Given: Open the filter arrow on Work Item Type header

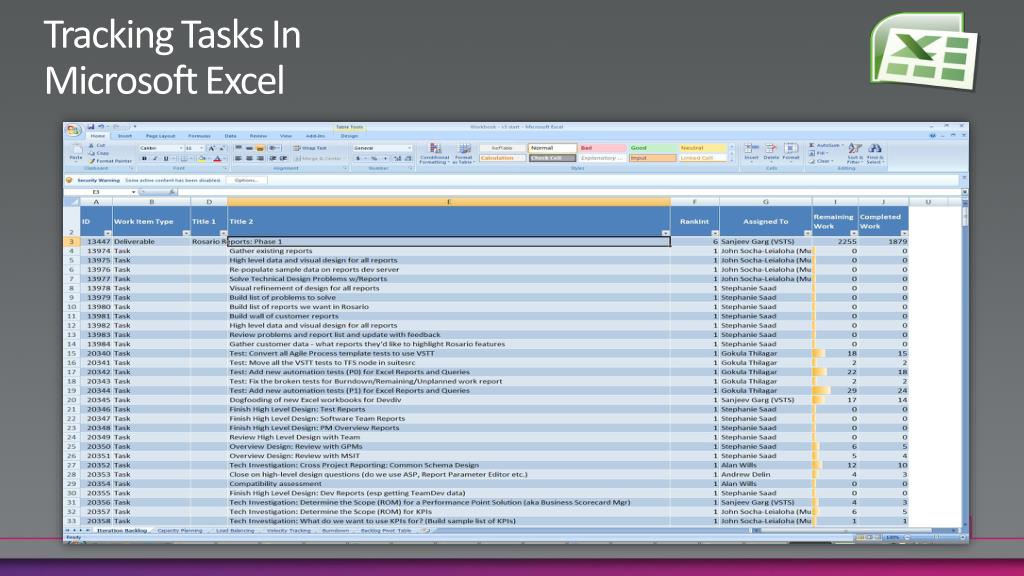Looking at the screenshot, I should [x=186, y=233].
